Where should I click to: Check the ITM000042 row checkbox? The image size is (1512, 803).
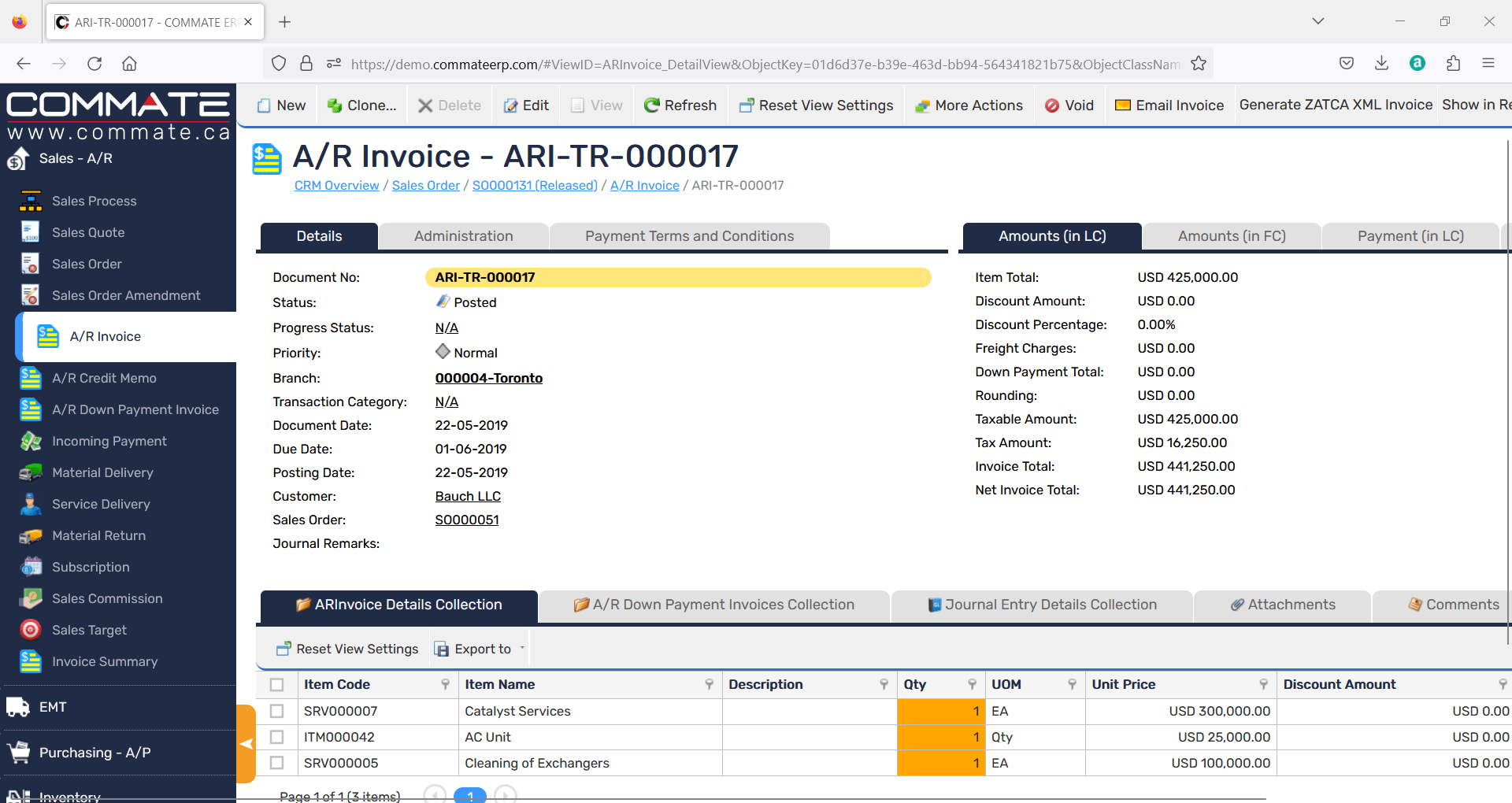tap(276, 737)
